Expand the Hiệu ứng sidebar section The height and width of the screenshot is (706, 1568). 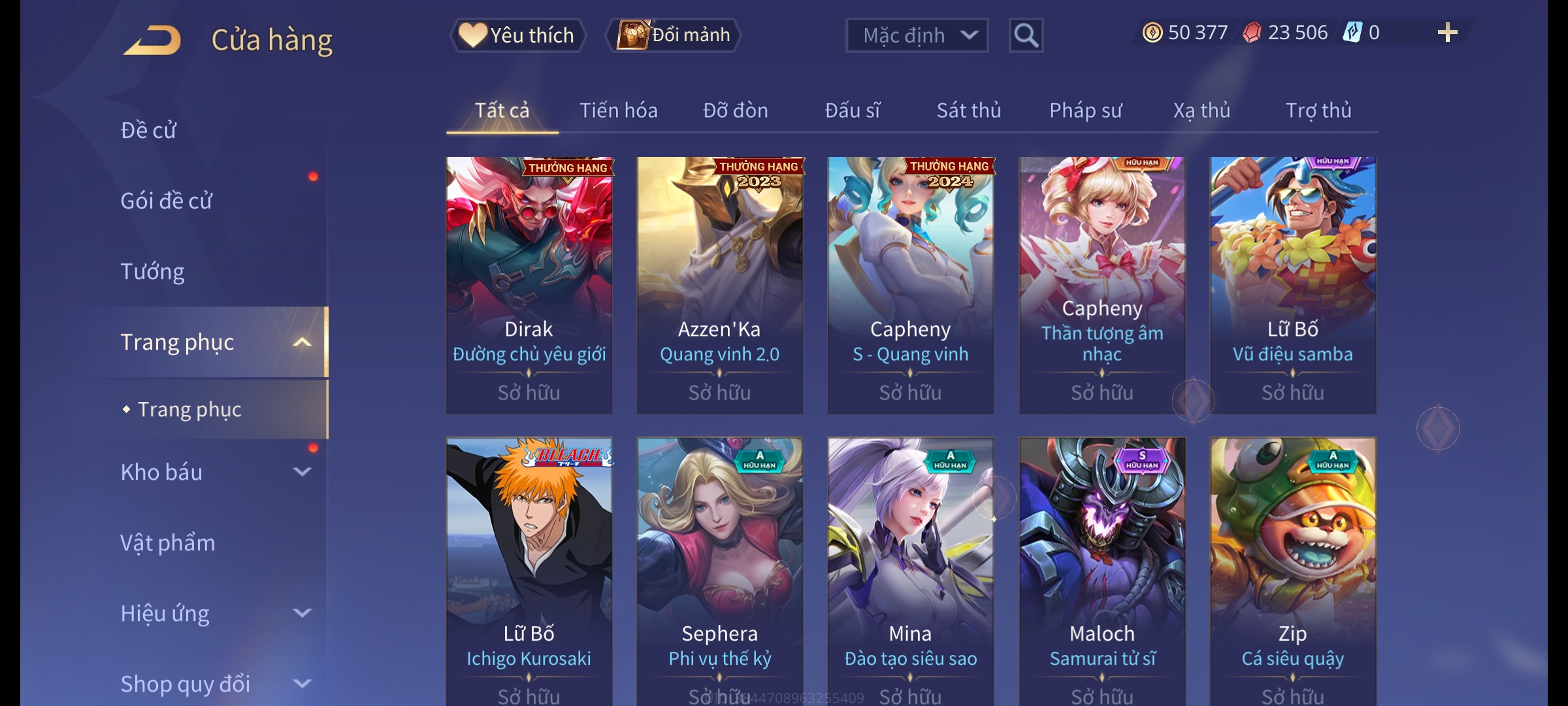click(x=302, y=613)
